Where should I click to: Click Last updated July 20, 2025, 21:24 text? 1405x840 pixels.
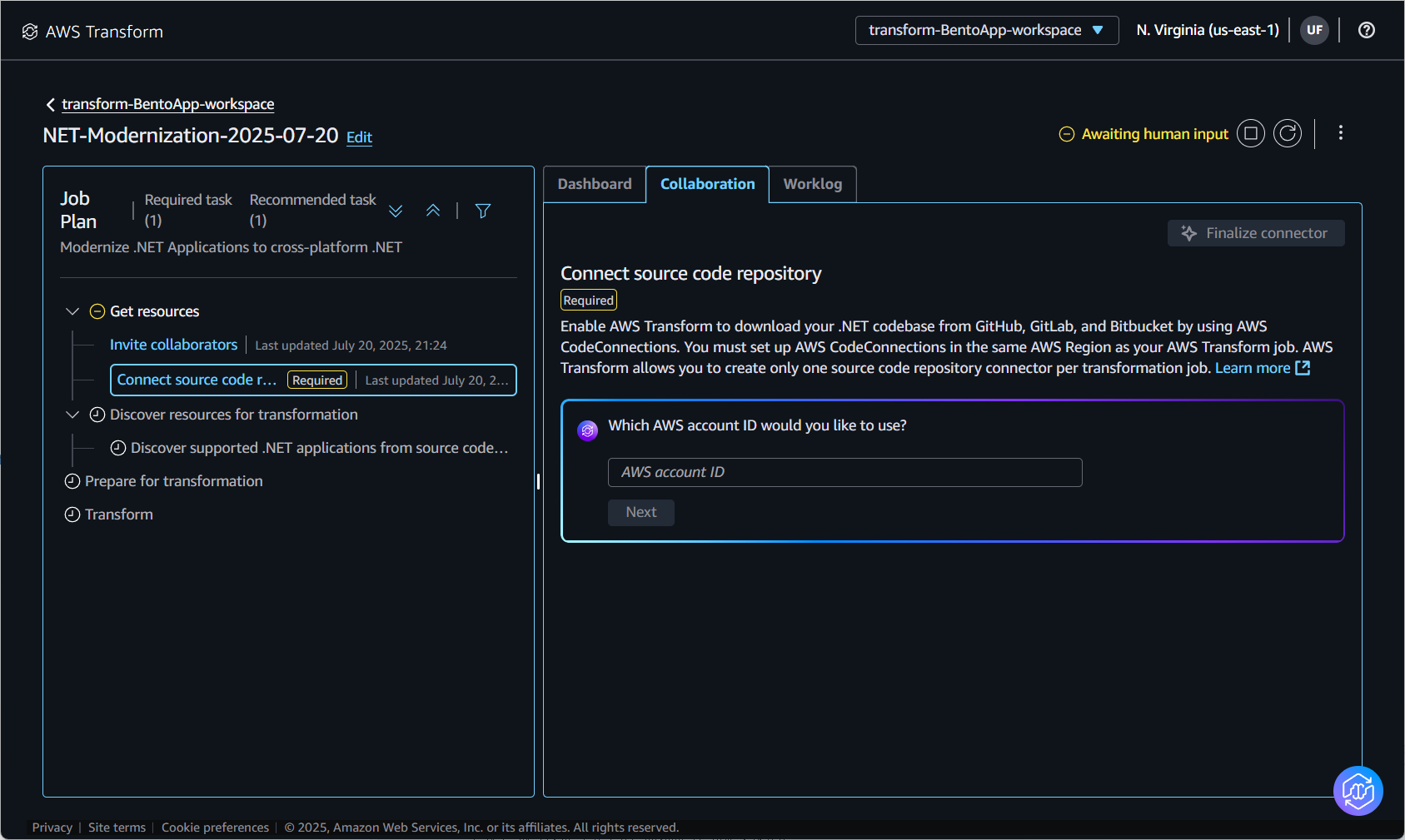(351, 345)
